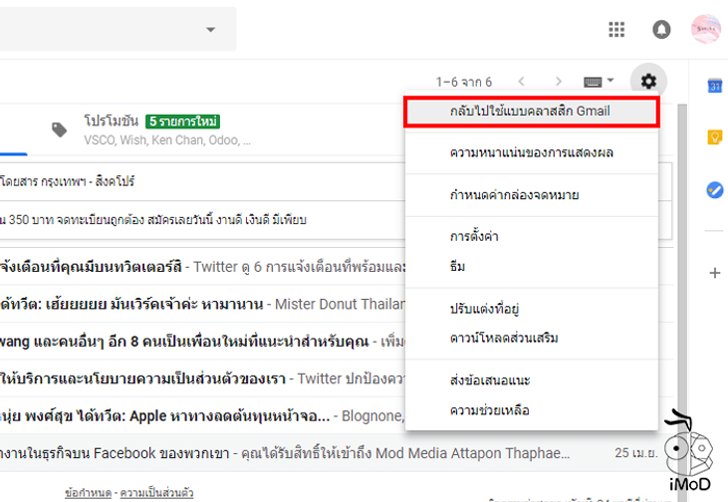Image resolution: width=728 pixels, height=502 pixels.
Task: Open the Facebook Mod Media business email
Action: coord(331,453)
